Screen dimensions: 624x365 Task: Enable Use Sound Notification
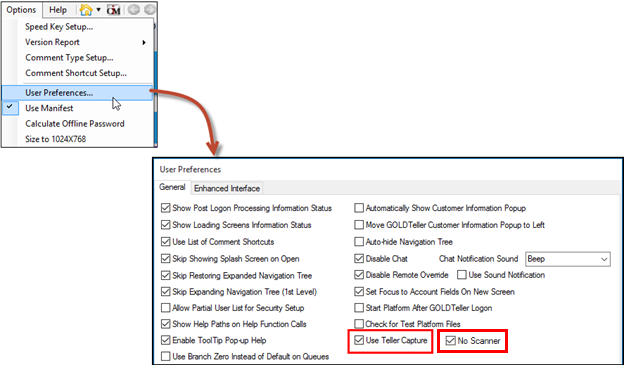(x=462, y=275)
